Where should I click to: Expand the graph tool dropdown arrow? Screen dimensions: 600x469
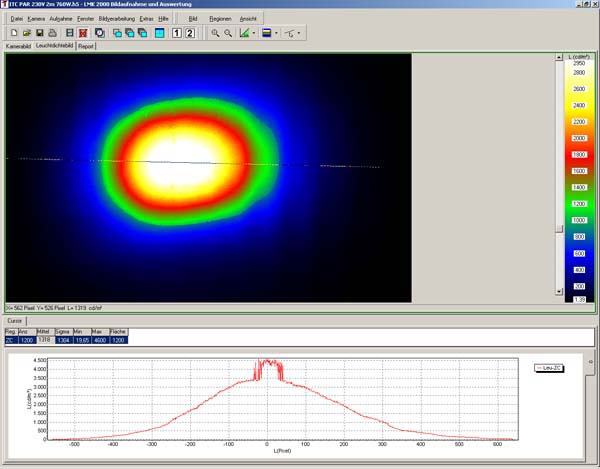(x=254, y=33)
